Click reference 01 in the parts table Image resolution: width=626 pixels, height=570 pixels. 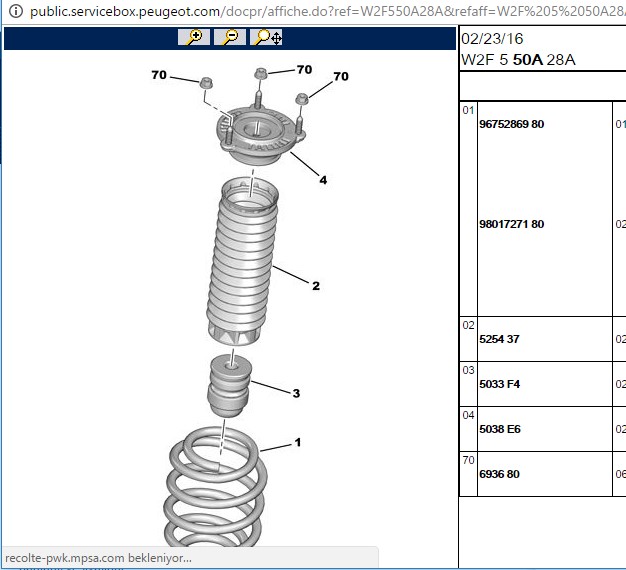pos(468,110)
